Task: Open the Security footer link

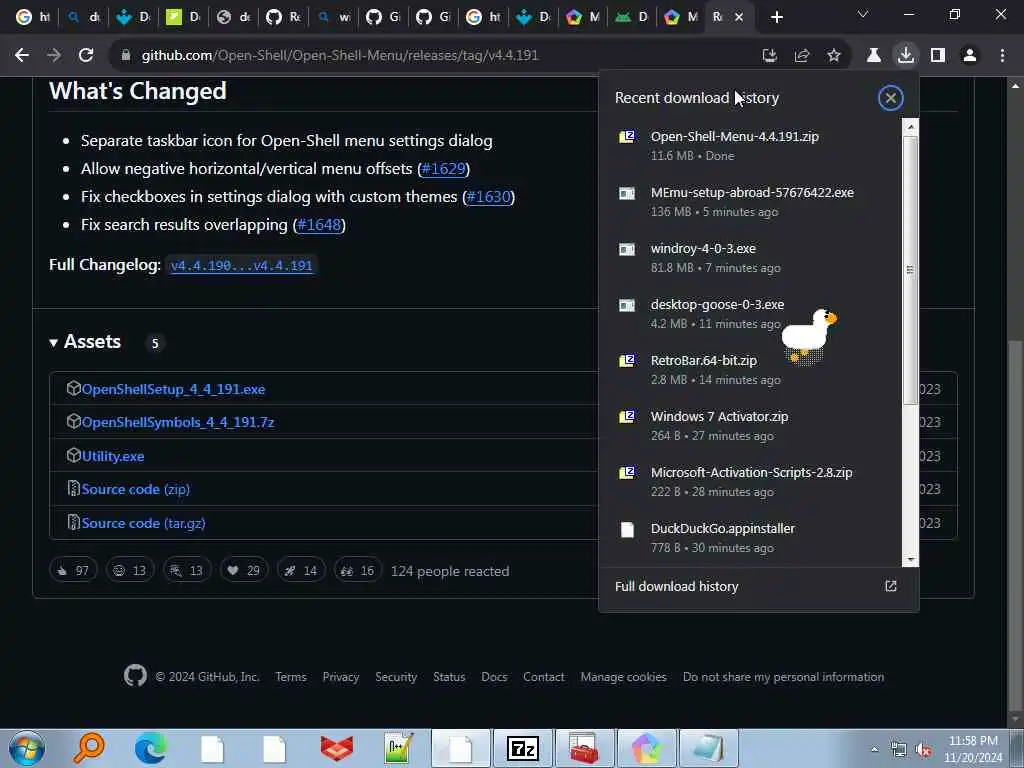Action: coord(396,677)
